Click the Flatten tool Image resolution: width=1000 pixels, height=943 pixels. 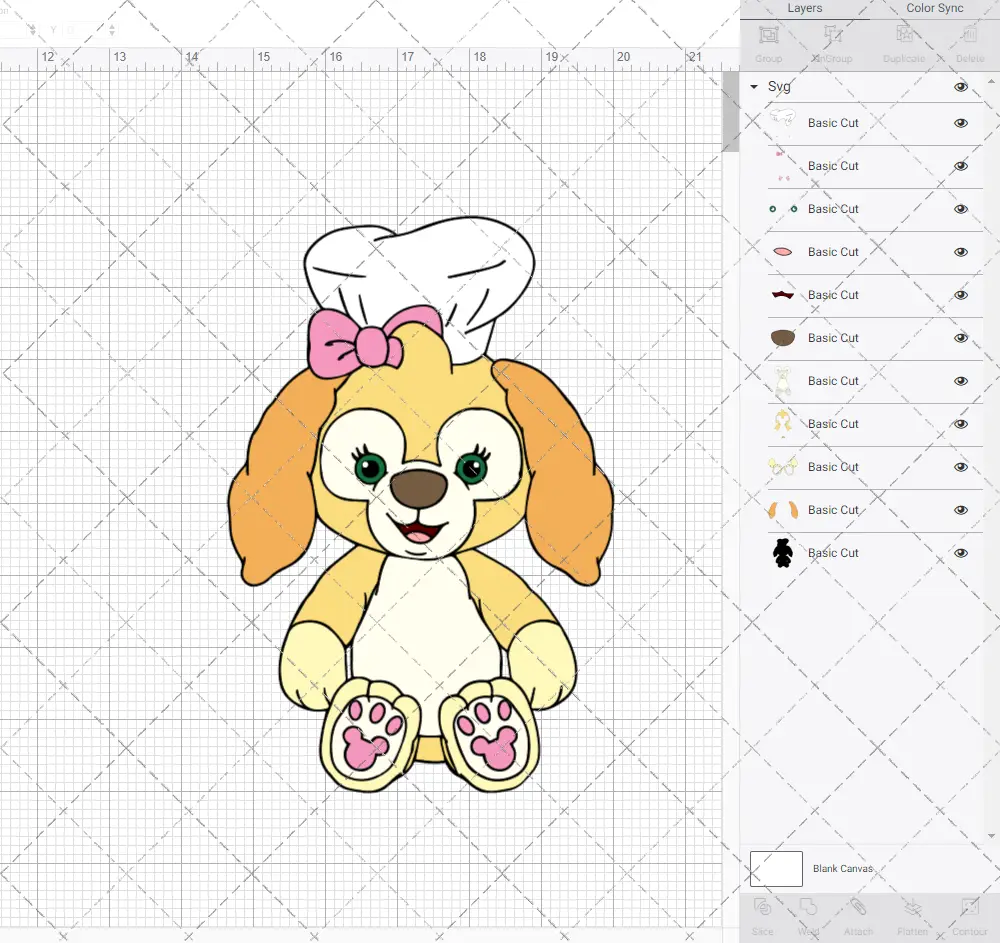click(x=913, y=907)
